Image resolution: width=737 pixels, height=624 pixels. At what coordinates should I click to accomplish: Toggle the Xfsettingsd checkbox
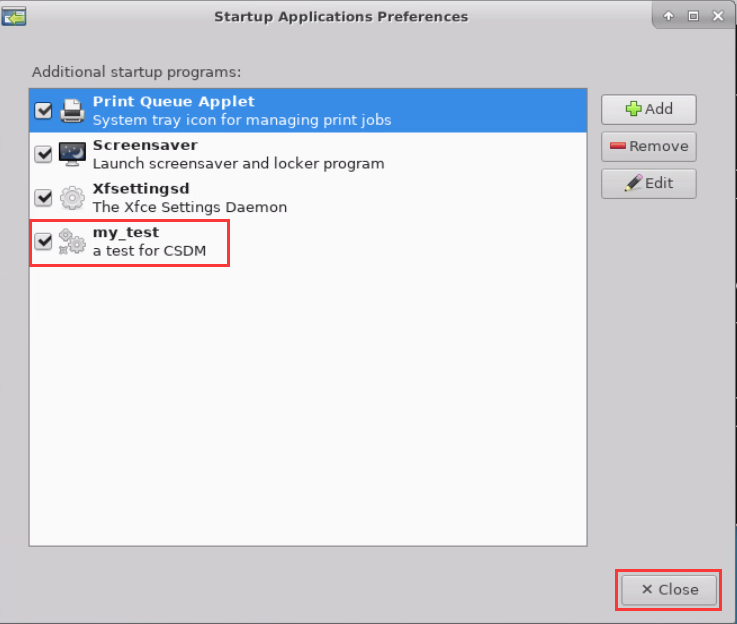43,198
